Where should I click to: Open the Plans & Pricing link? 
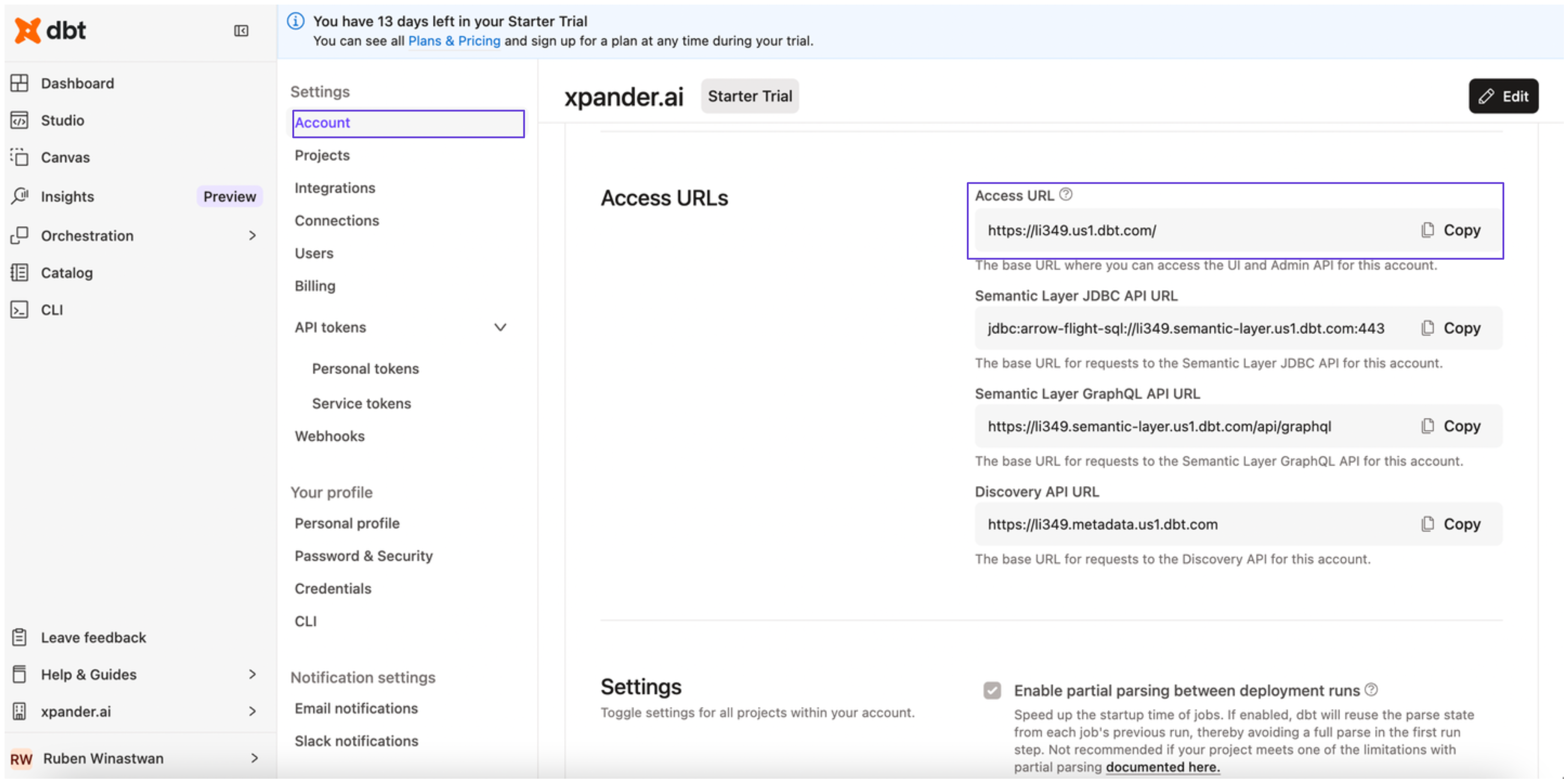click(454, 41)
